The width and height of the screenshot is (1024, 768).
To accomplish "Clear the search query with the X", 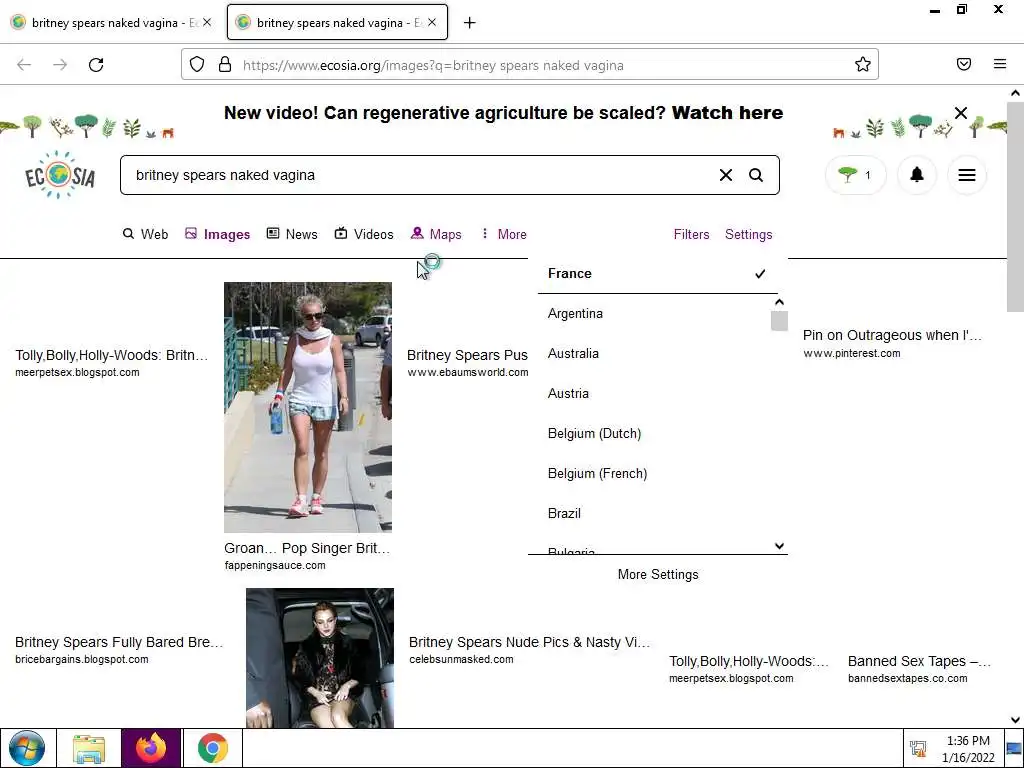I will tap(726, 175).
